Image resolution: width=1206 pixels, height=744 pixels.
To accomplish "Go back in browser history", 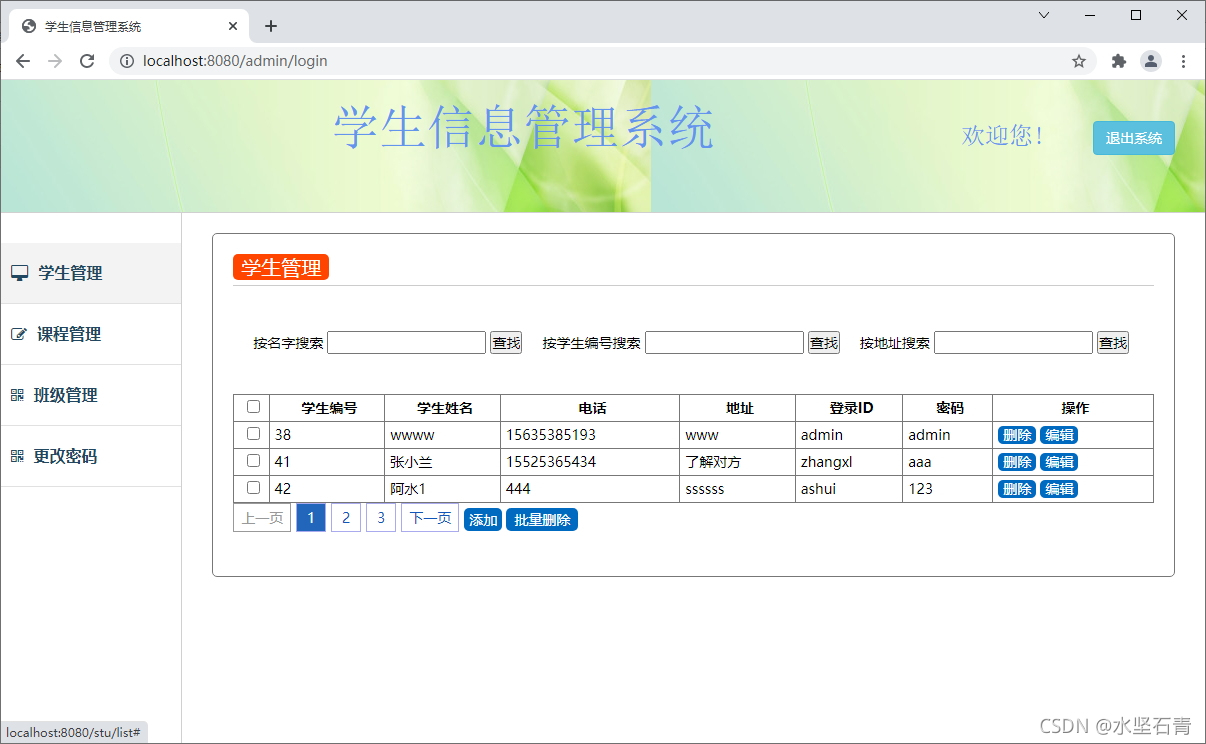I will tap(23, 61).
